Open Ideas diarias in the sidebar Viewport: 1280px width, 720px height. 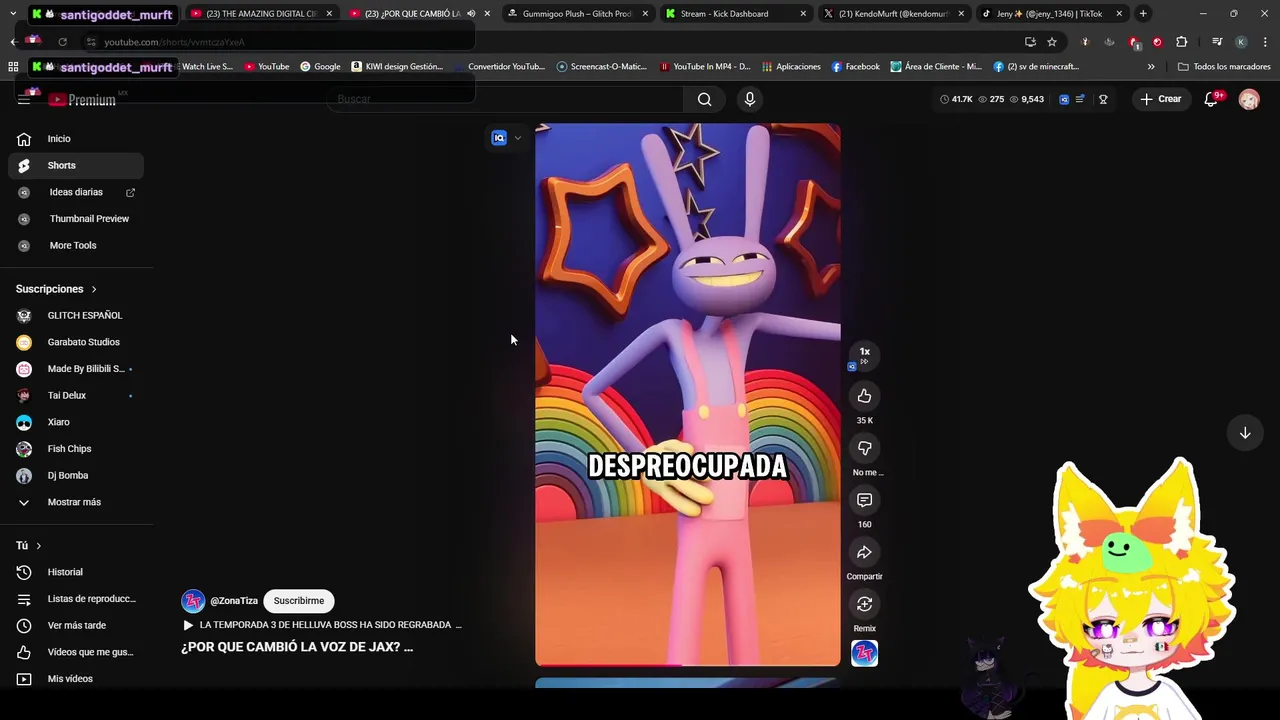76,192
